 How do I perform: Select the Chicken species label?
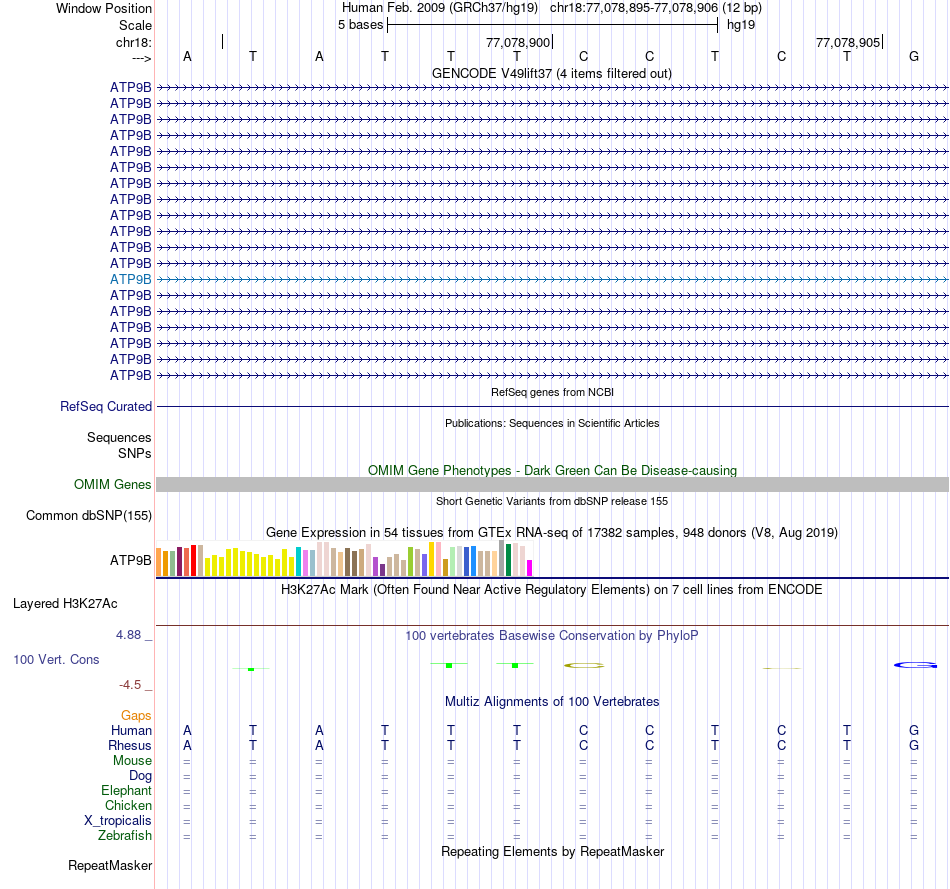pos(128,805)
